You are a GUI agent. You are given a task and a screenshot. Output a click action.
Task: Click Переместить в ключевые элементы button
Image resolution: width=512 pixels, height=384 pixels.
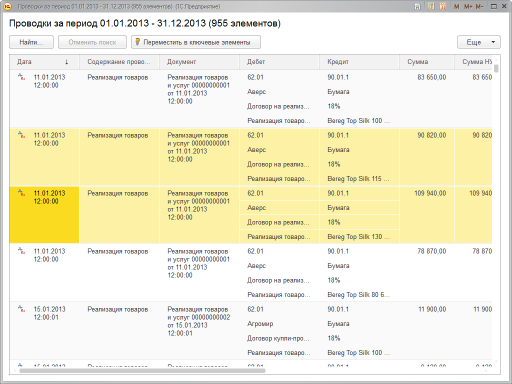coord(196,42)
